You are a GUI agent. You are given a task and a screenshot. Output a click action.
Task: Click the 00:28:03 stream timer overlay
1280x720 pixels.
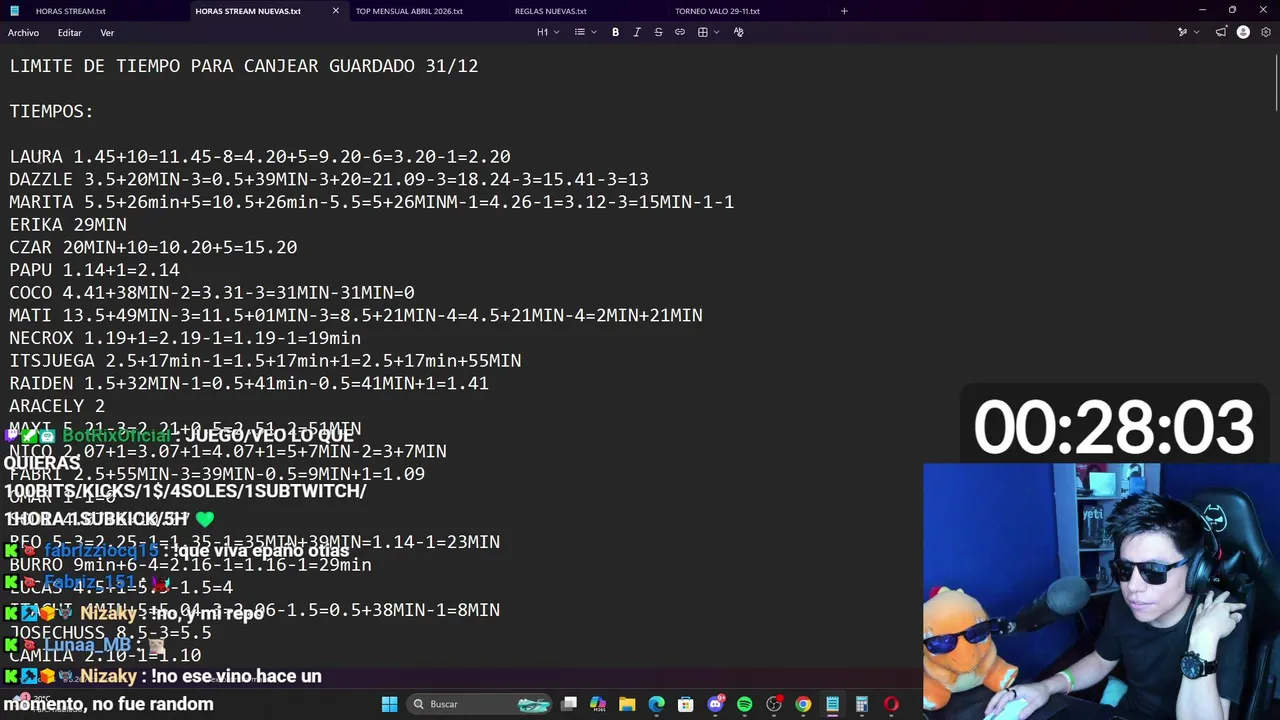click(x=1114, y=427)
